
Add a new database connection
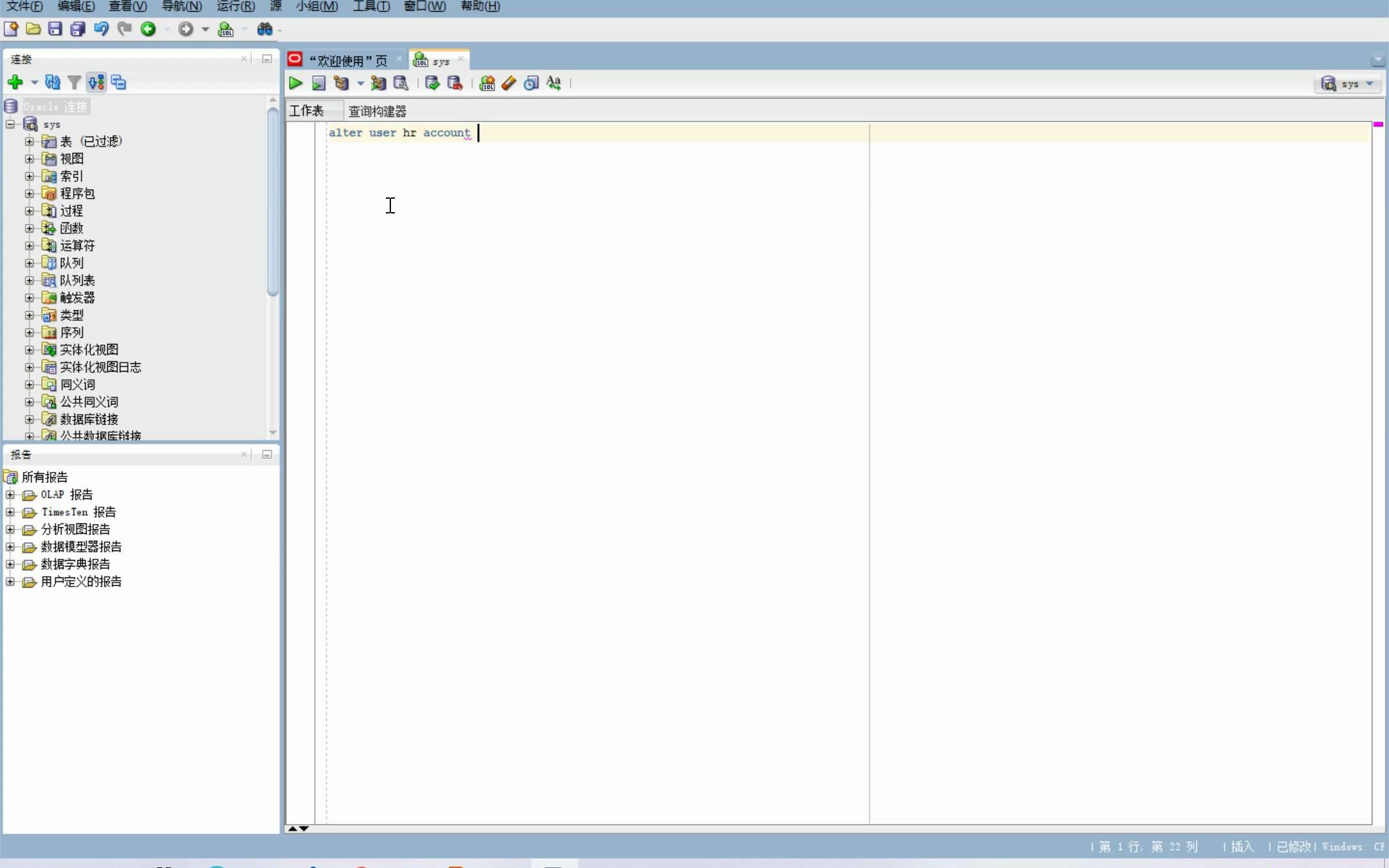click(x=15, y=82)
